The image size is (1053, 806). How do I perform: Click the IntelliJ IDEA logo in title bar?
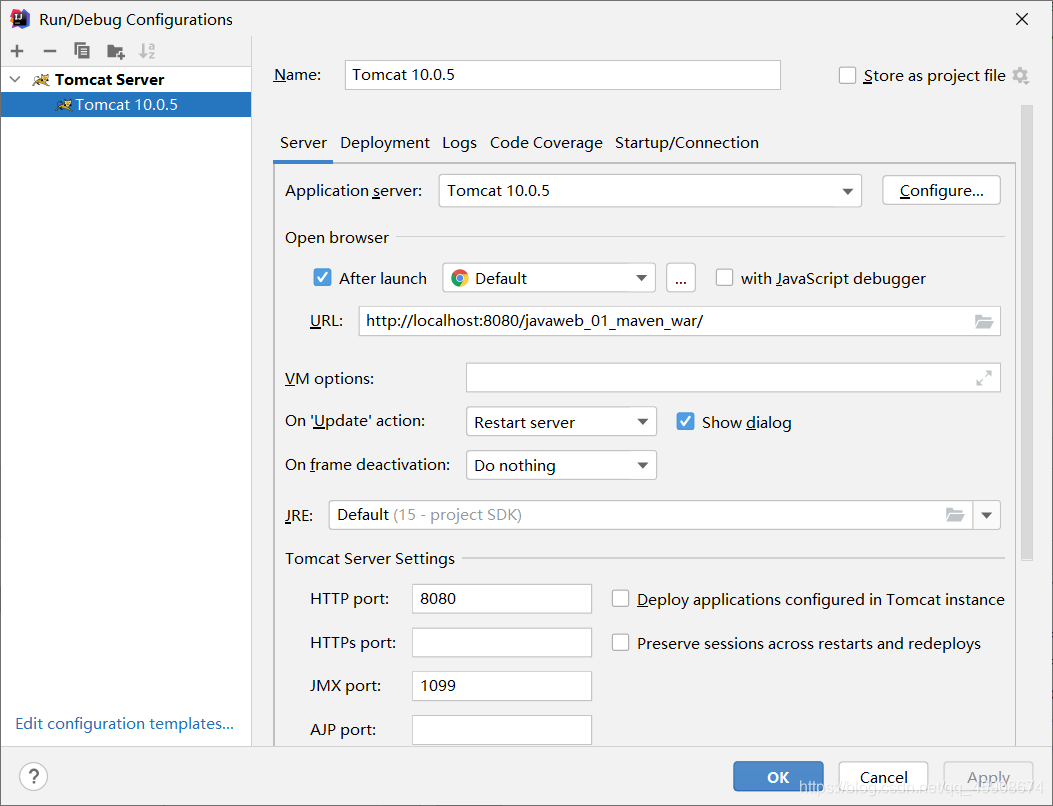click(20, 19)
